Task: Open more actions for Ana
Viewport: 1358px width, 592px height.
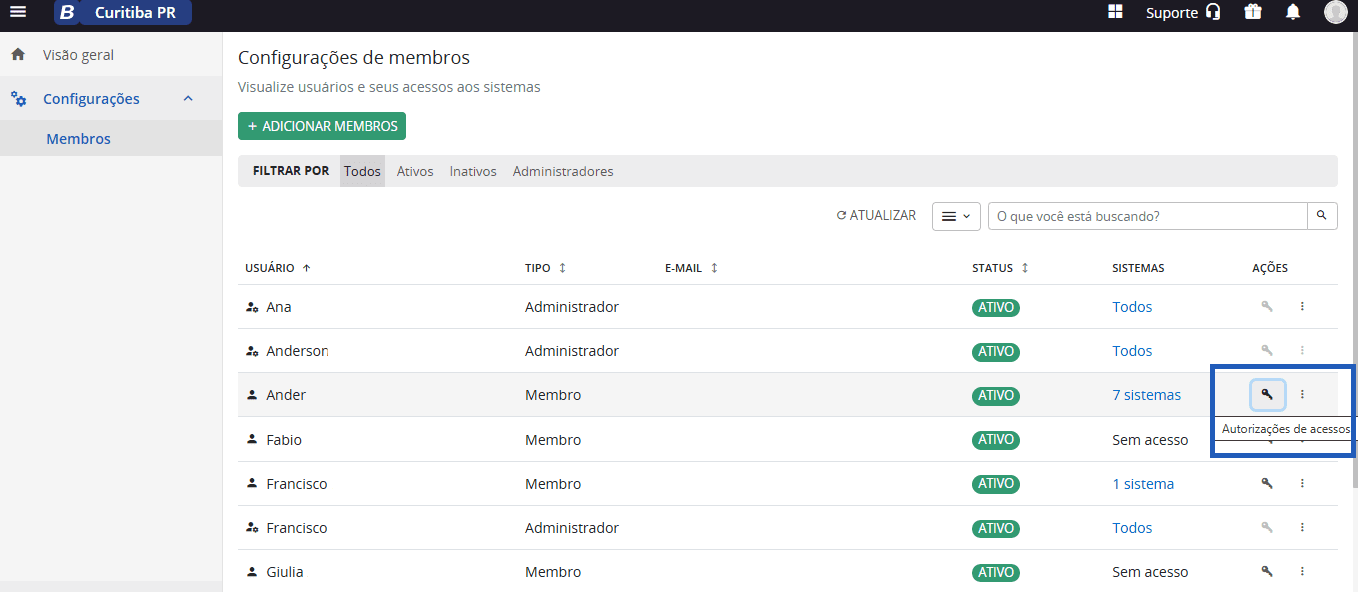Action: tap(1302, 307)
